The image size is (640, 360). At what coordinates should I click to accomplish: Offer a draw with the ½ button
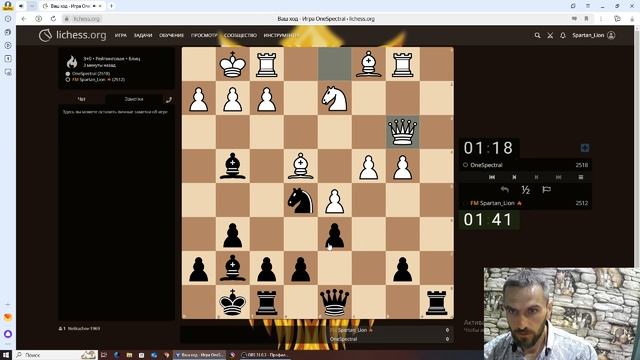[525, 189]
